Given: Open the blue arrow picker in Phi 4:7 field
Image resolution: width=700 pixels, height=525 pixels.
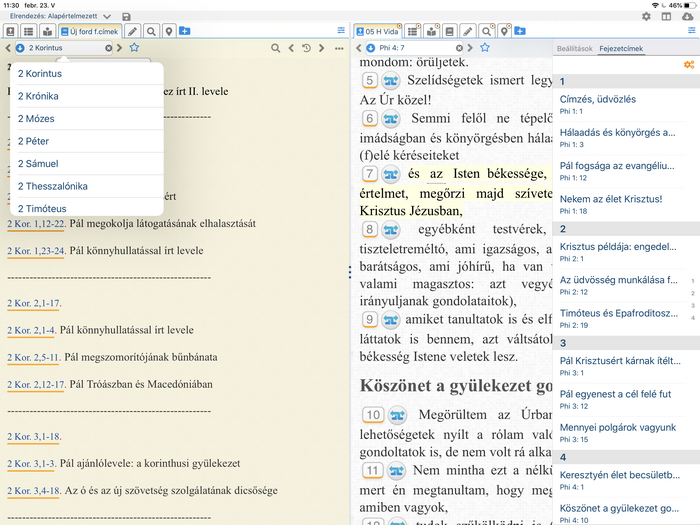Looking at the screenshot, I should click(x=371, y=48).
